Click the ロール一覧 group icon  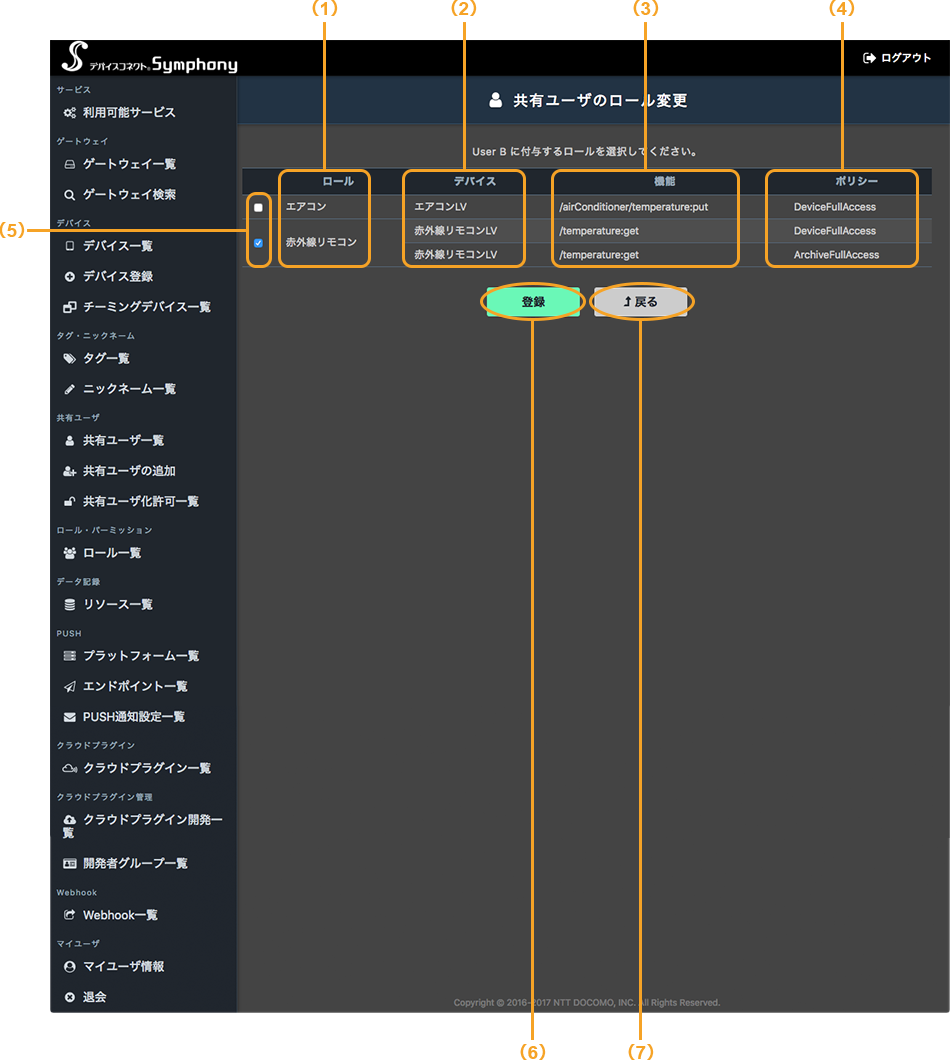pos(70,553)
